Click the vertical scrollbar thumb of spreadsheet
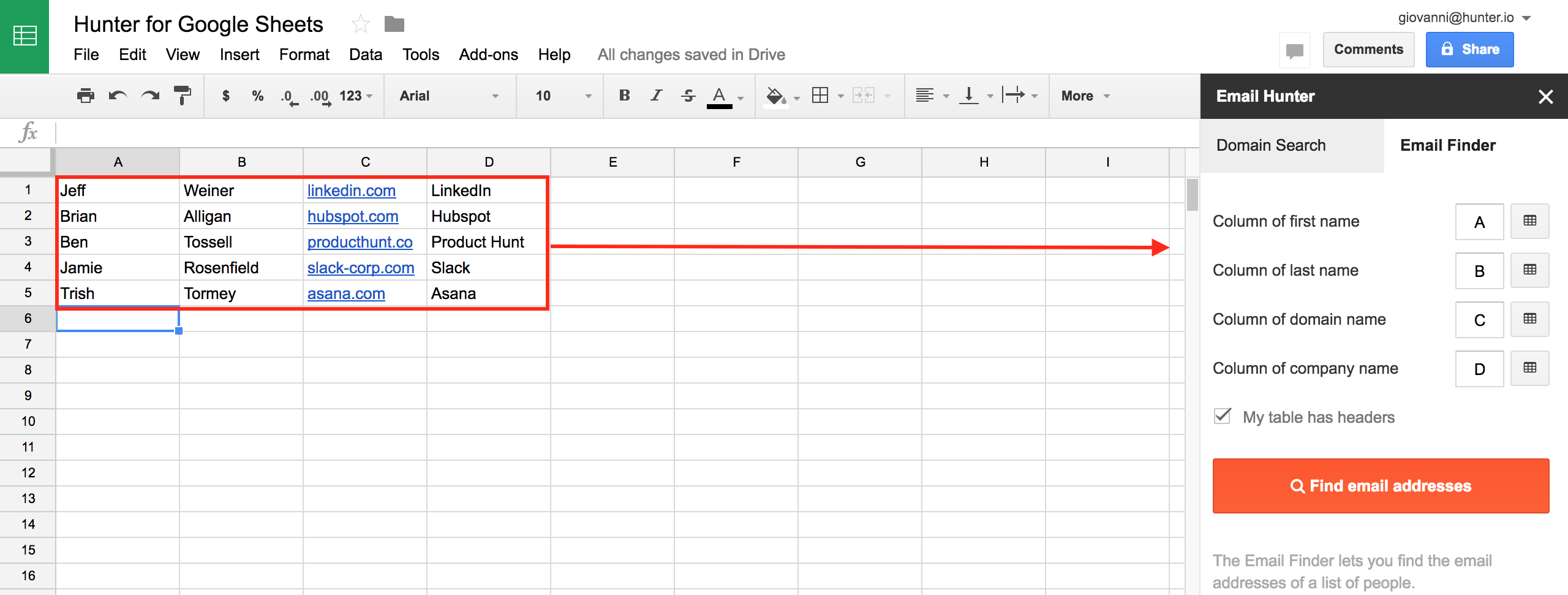The image size is (1568, 595). (1192, 194)
